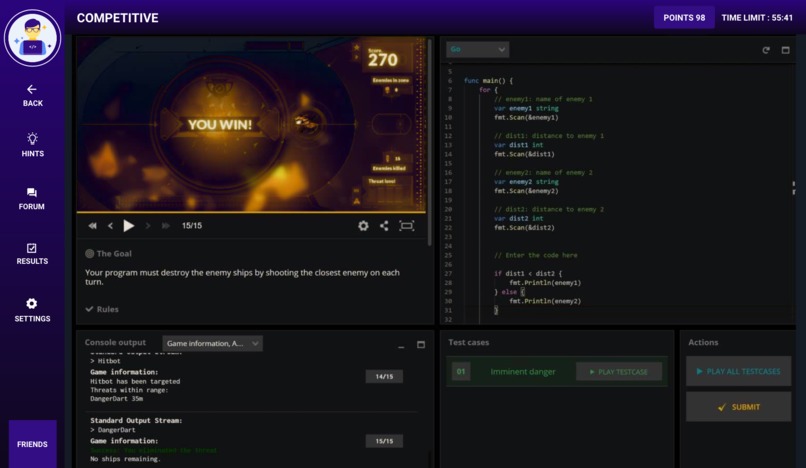806x468 pixels.
Task: Click the TIME LIMIT timer text
Action: (757, 17)
